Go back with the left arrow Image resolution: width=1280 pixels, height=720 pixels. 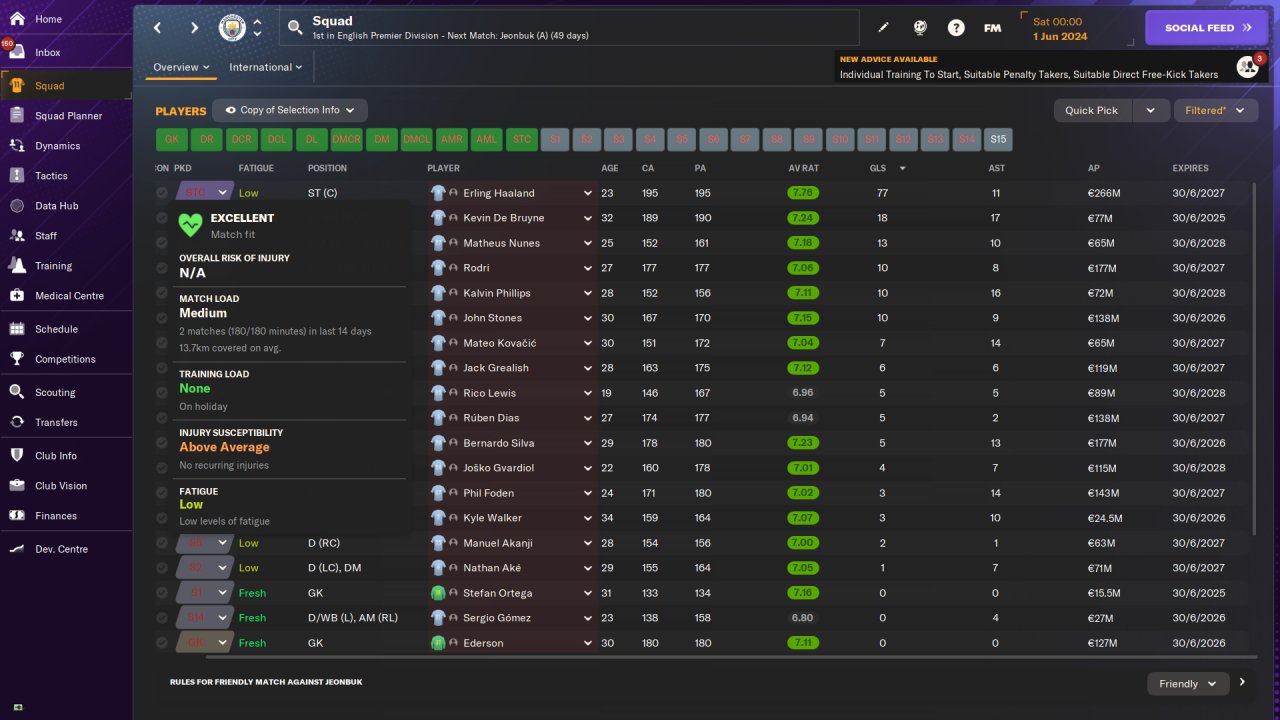158,28
